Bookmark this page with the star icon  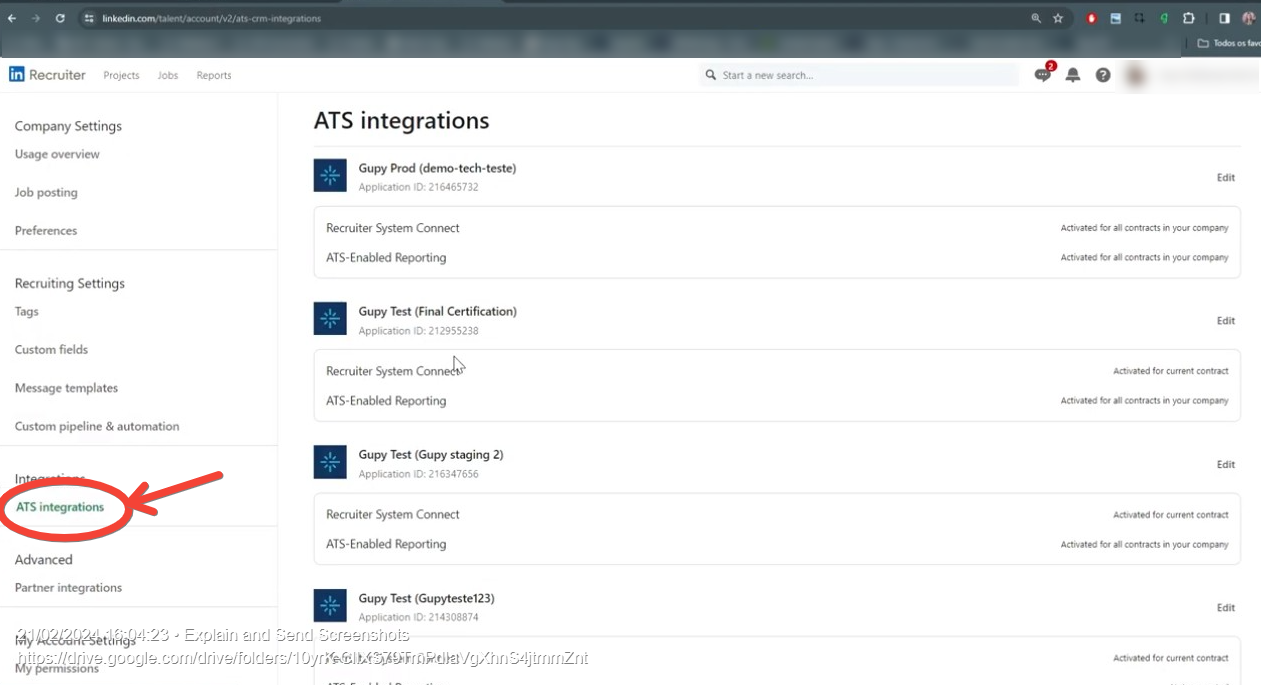tap(1058, 18)
